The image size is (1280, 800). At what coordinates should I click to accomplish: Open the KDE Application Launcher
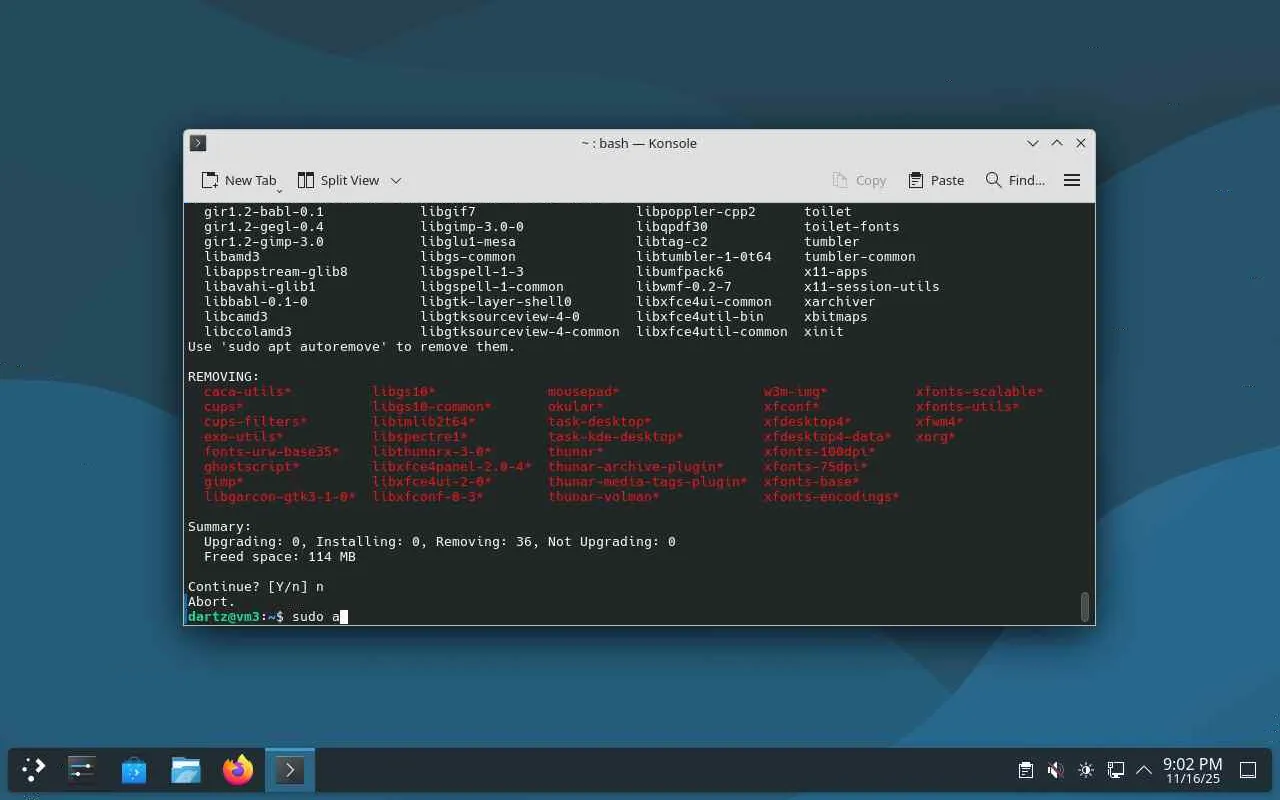[x=34, y=770]
